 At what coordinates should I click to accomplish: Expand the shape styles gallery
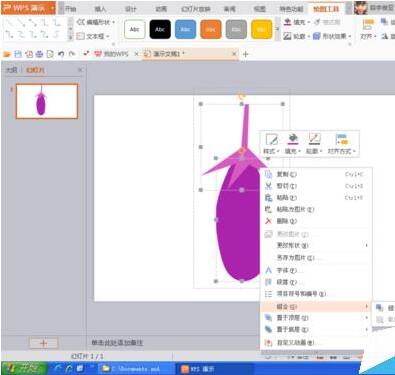point(277,29)
